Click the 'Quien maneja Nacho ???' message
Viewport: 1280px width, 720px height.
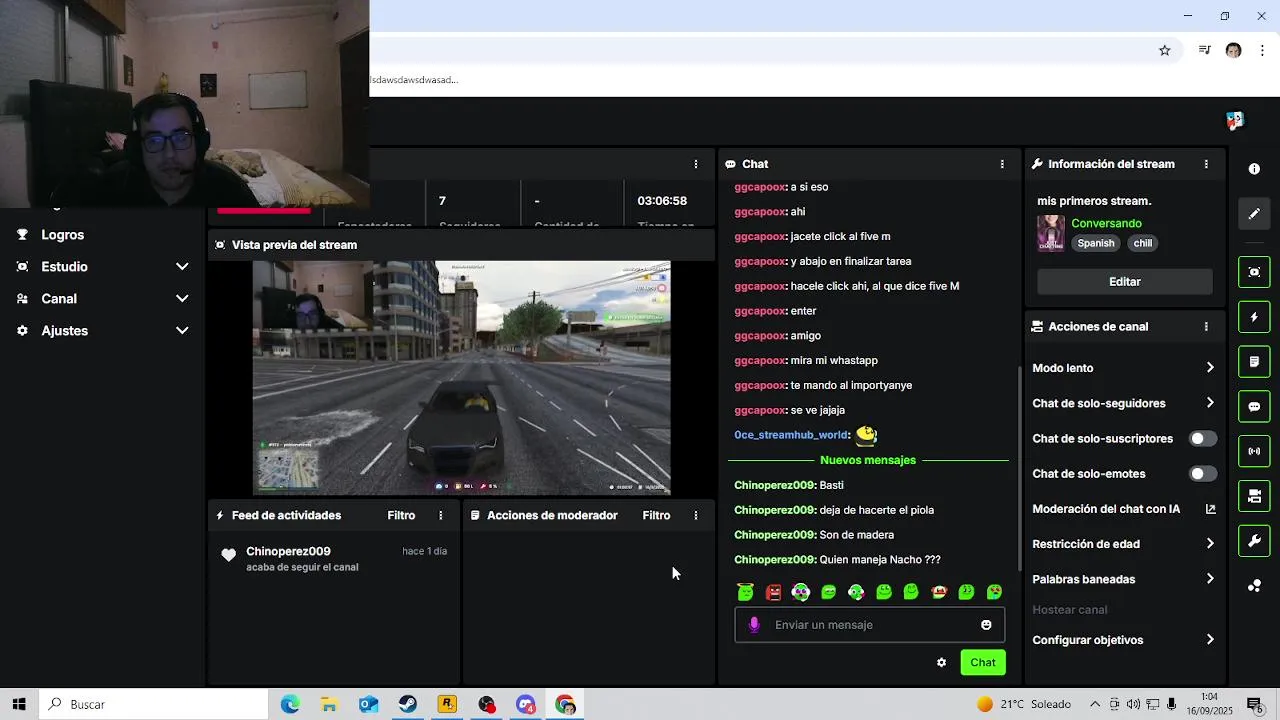coord(880,560)
